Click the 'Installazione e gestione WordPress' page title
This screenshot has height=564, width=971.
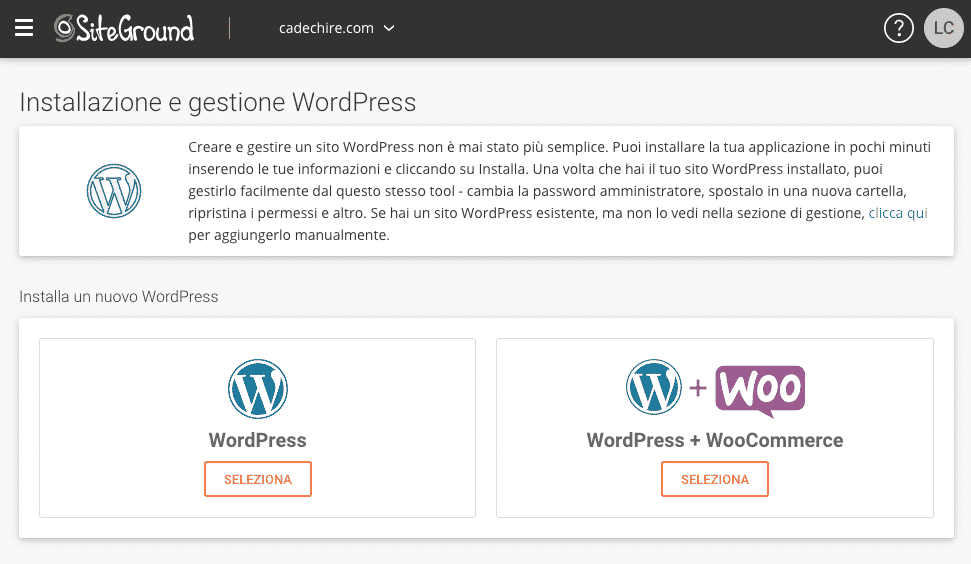coord(217,102)
